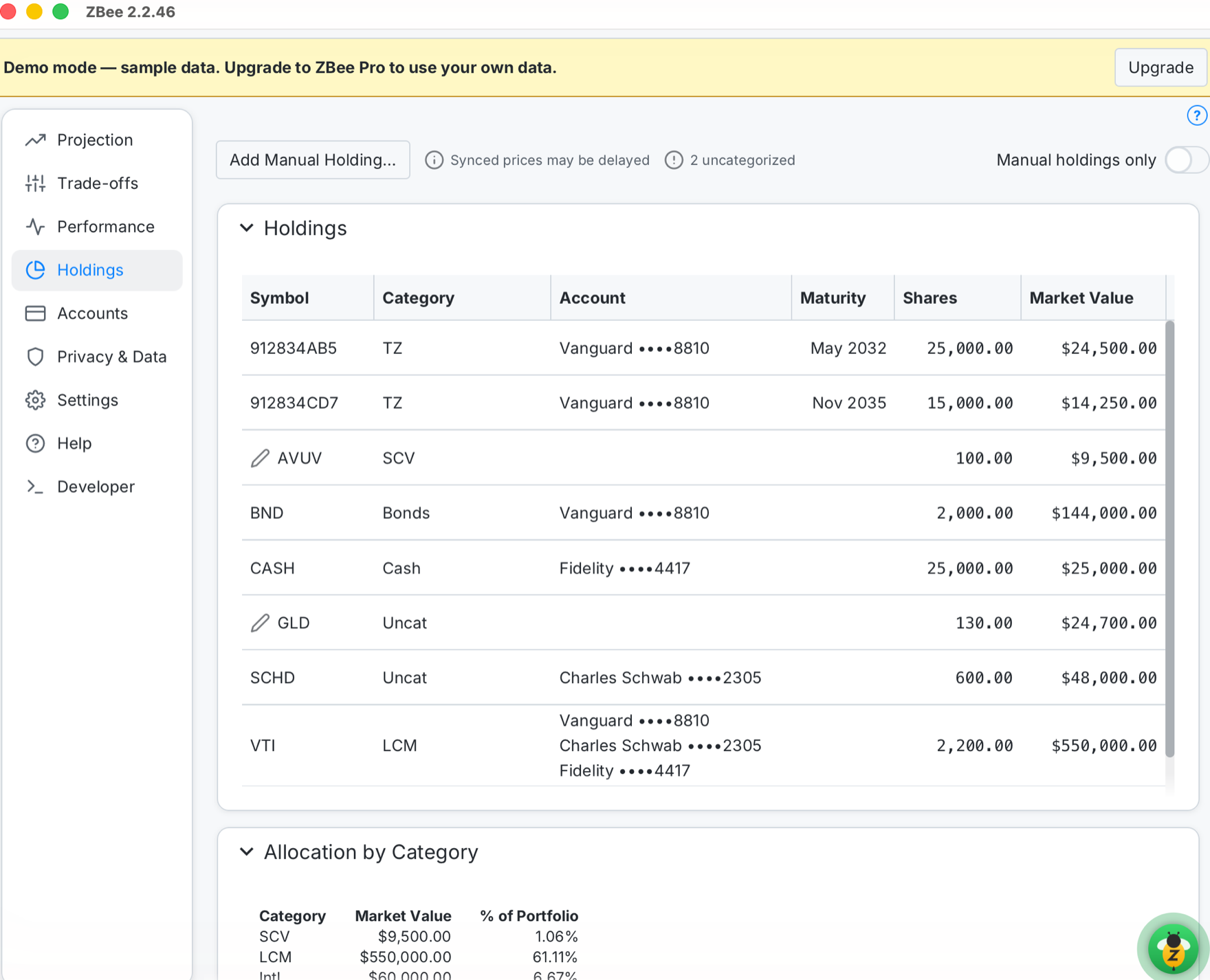Image resolution: width=1210 pixels, height=980 pixels.
Task: Sort by Maturity column header
Action: tap(843, 298)
